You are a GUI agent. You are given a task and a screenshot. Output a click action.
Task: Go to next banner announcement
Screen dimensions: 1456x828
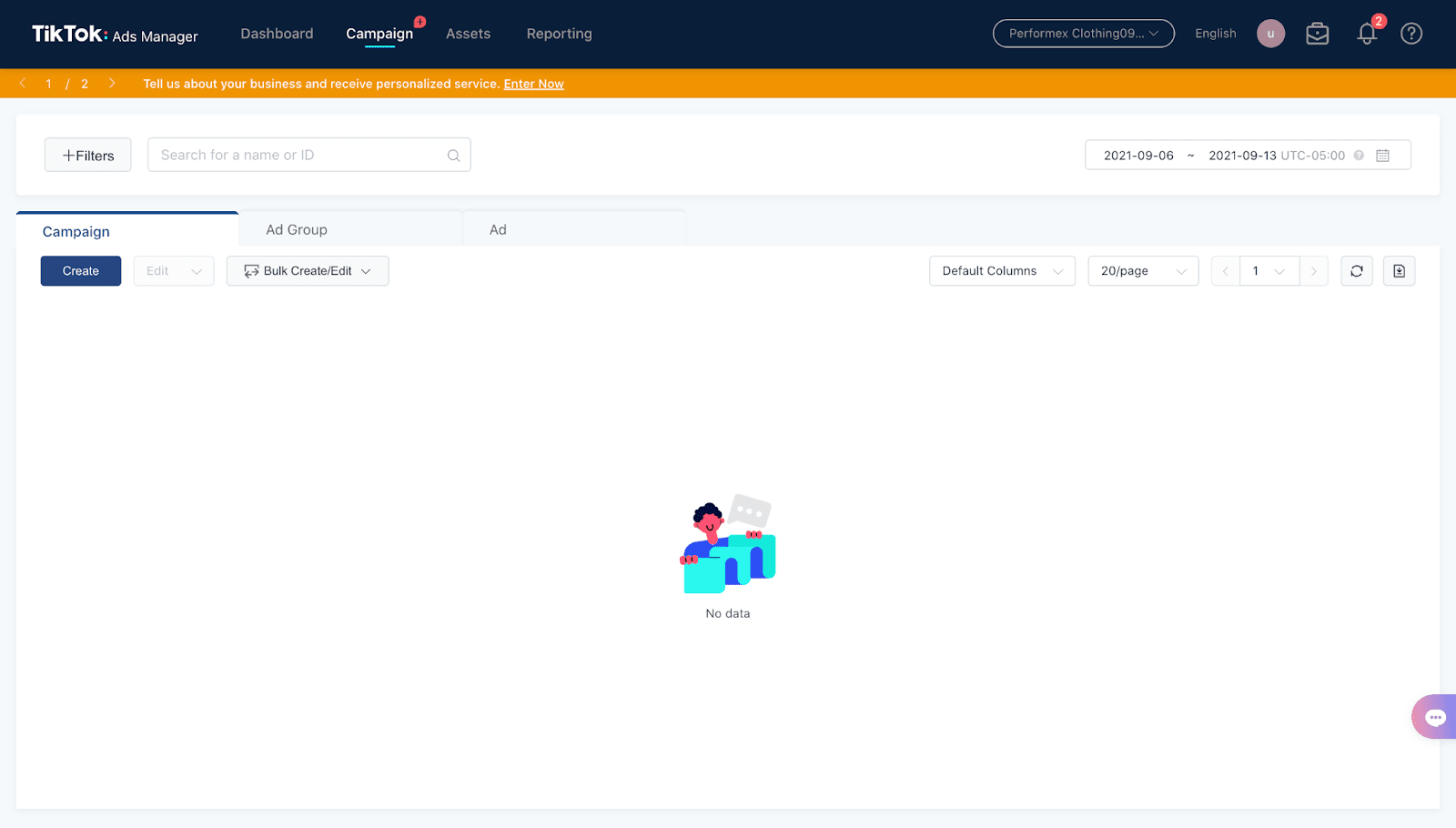(112, 83)
